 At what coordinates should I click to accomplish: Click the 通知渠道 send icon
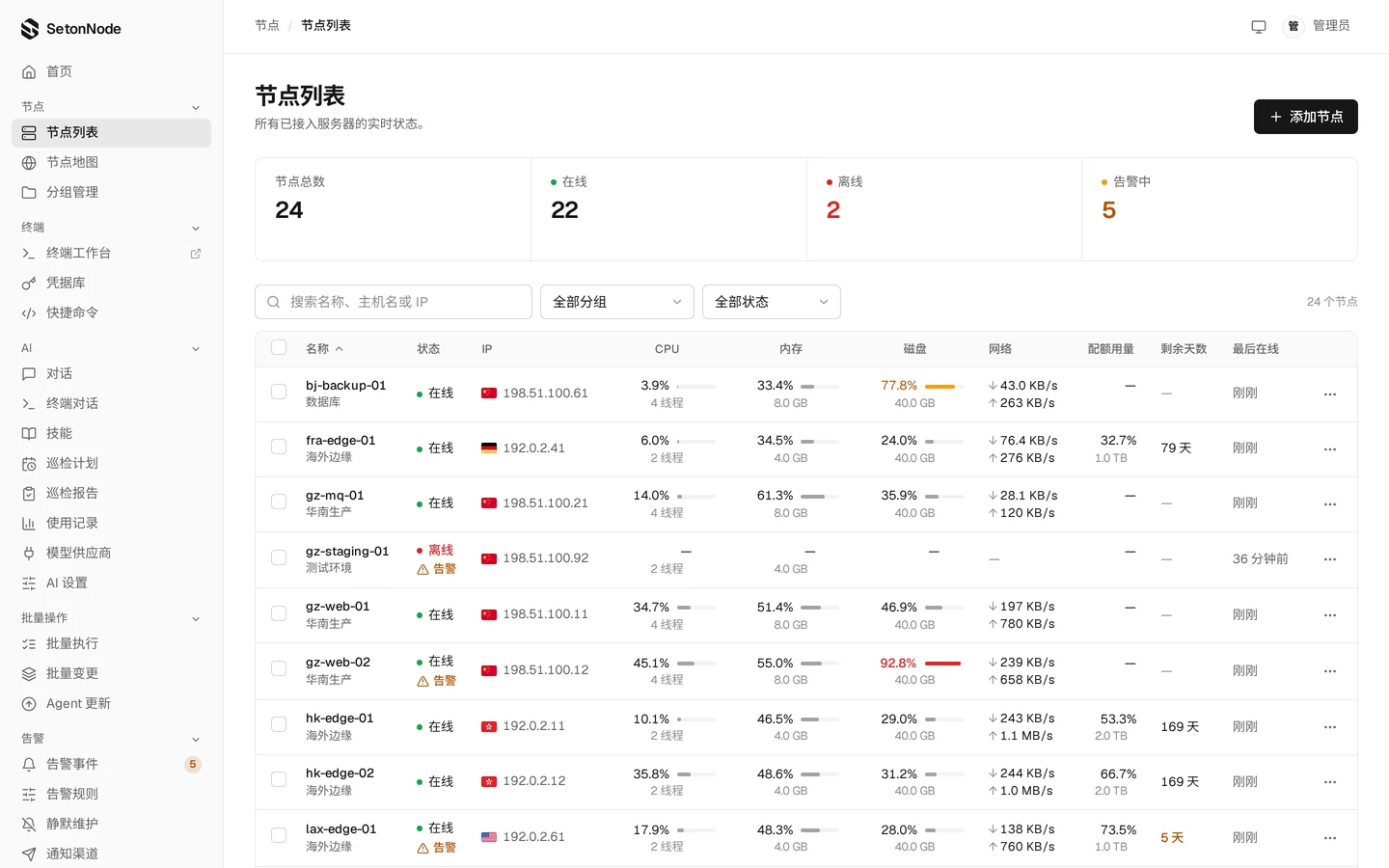(x=29, y=854)
